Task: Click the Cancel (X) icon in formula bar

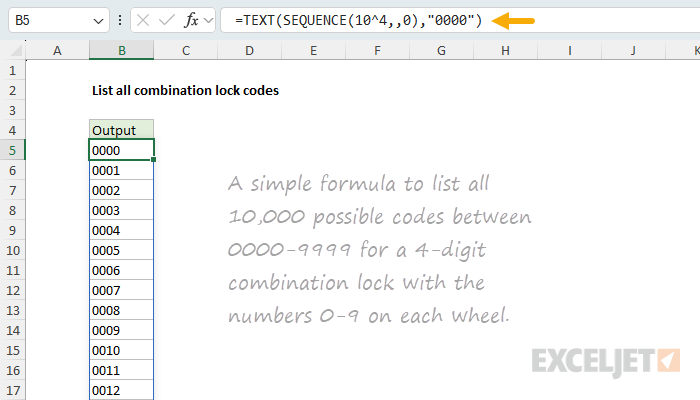Action: pyautogui.click(x=143, y=20)
